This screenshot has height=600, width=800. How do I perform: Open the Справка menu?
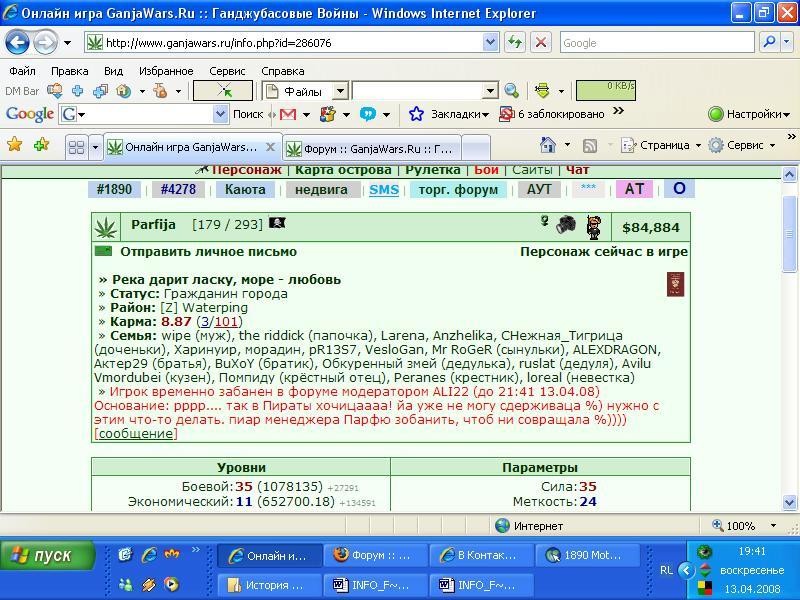pyautogui.click(x=283, y=71)
